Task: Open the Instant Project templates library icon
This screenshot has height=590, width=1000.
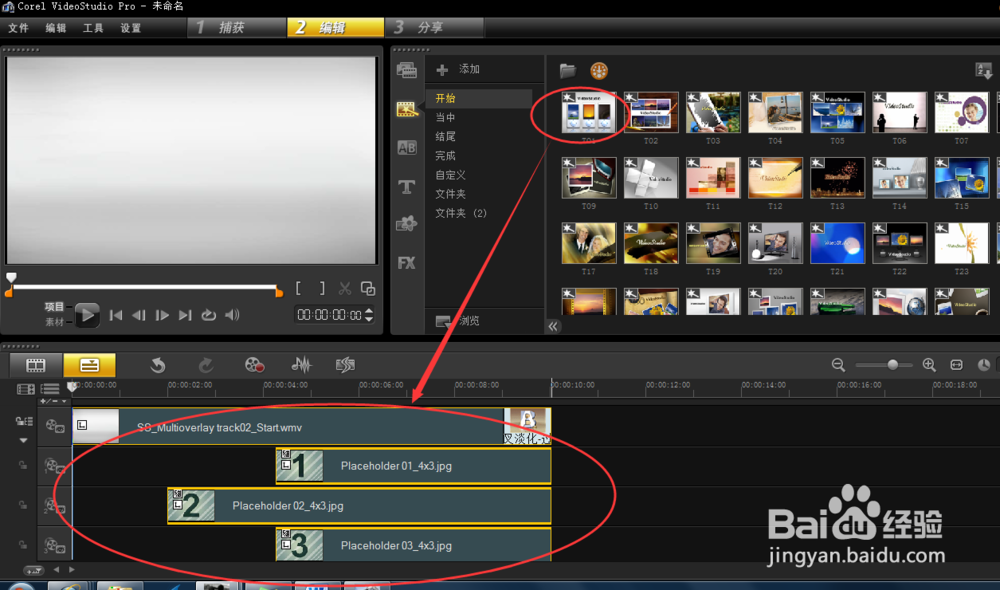Action: coord(406,109)
